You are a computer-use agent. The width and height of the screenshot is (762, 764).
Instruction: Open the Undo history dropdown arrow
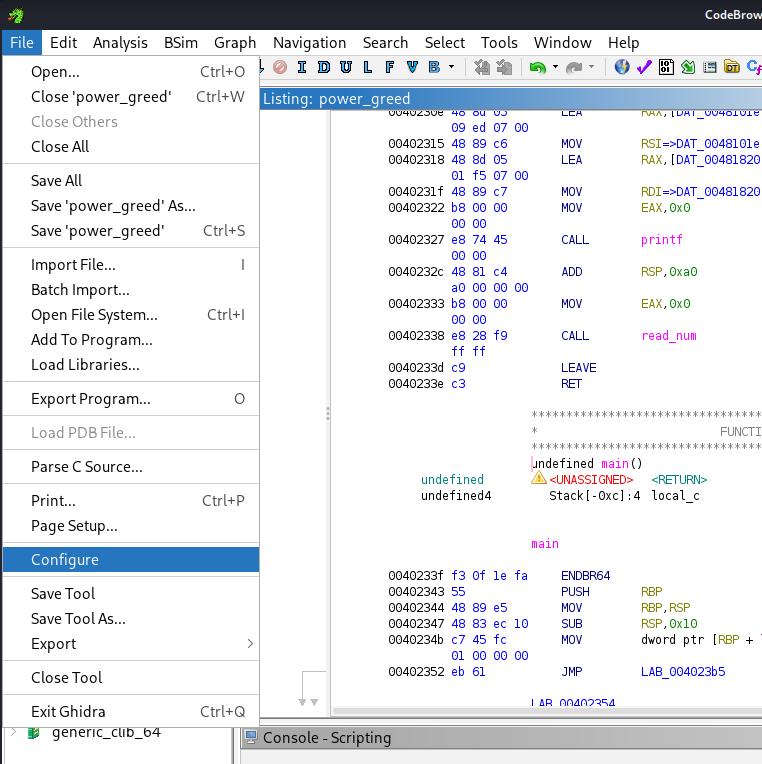pyautogui.click(x=554, y=67)
